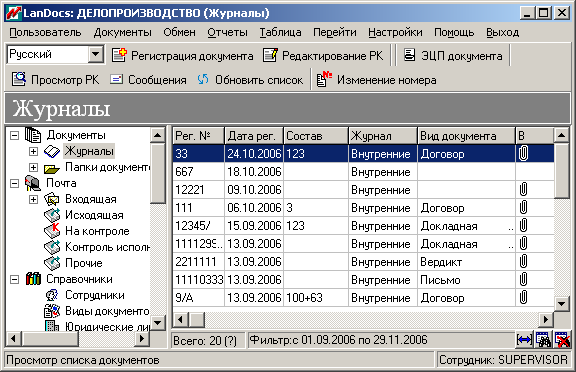Click the LanDocs logo in title bar

14,14
